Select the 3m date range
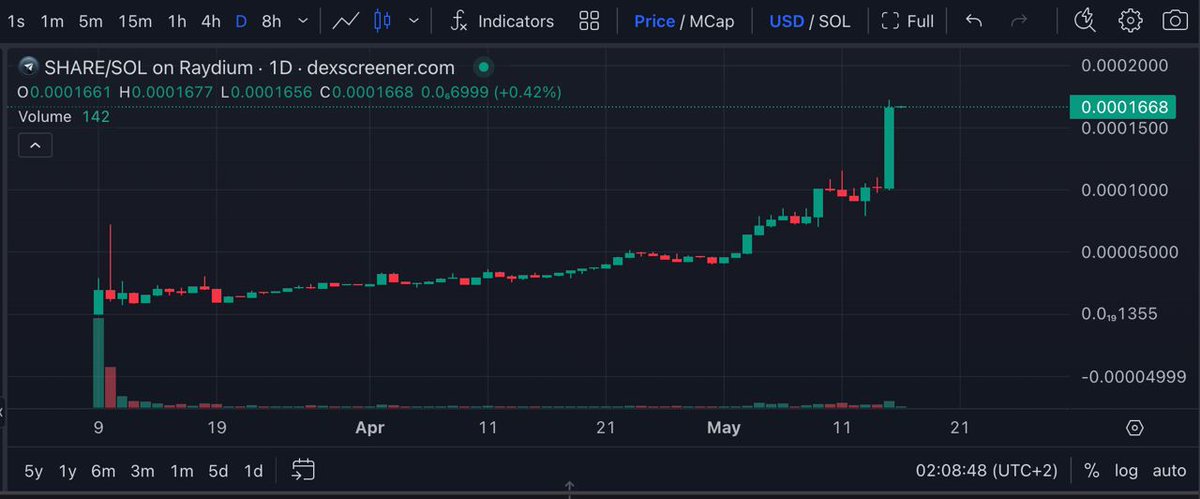This screenshot has width=1200, height=499. [142, 470]
